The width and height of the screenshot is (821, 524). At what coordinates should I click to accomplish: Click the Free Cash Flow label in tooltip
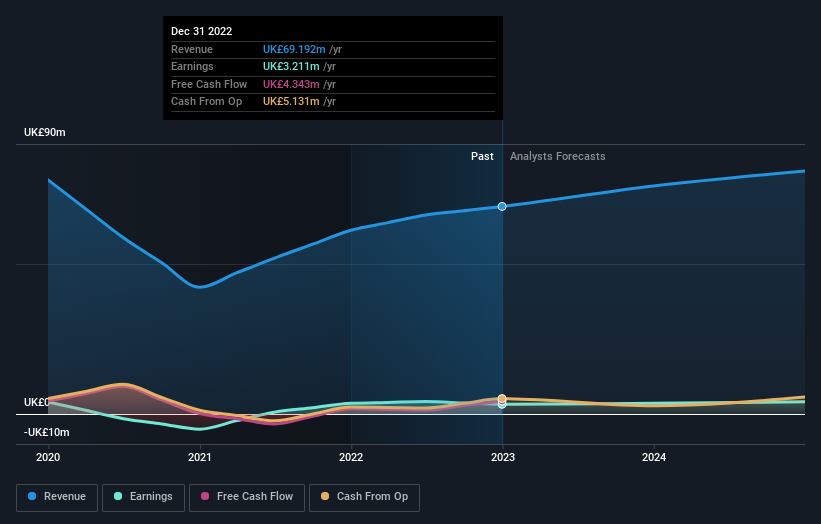pyautogui.click(x=209, y=84)
